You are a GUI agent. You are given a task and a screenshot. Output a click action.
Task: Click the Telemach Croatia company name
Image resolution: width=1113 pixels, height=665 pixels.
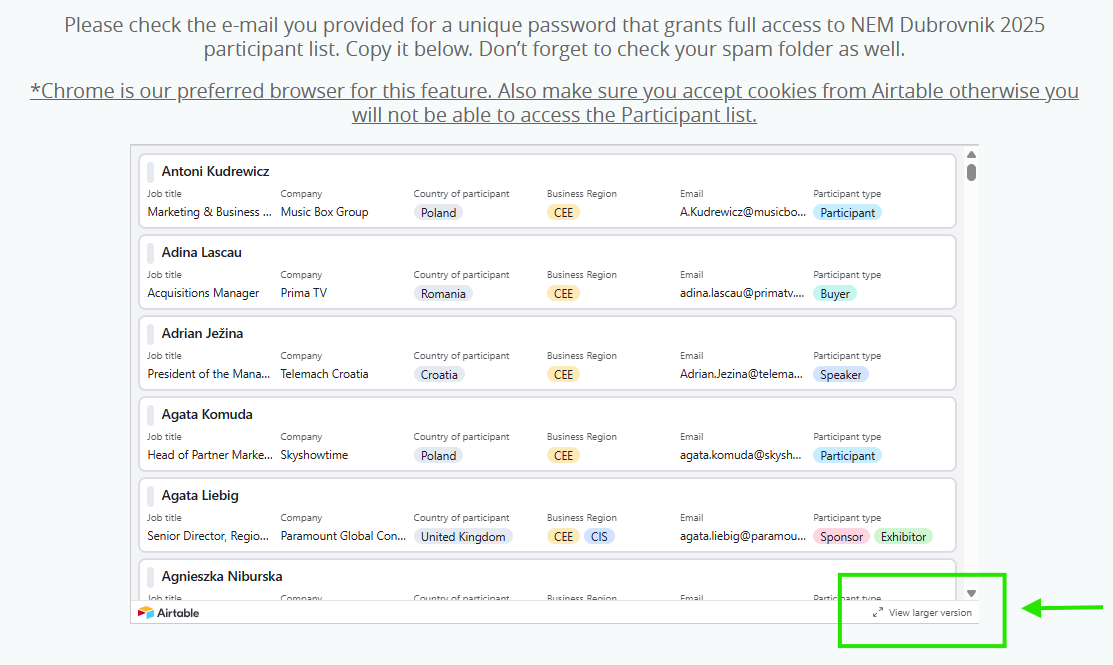pos(324,373)
